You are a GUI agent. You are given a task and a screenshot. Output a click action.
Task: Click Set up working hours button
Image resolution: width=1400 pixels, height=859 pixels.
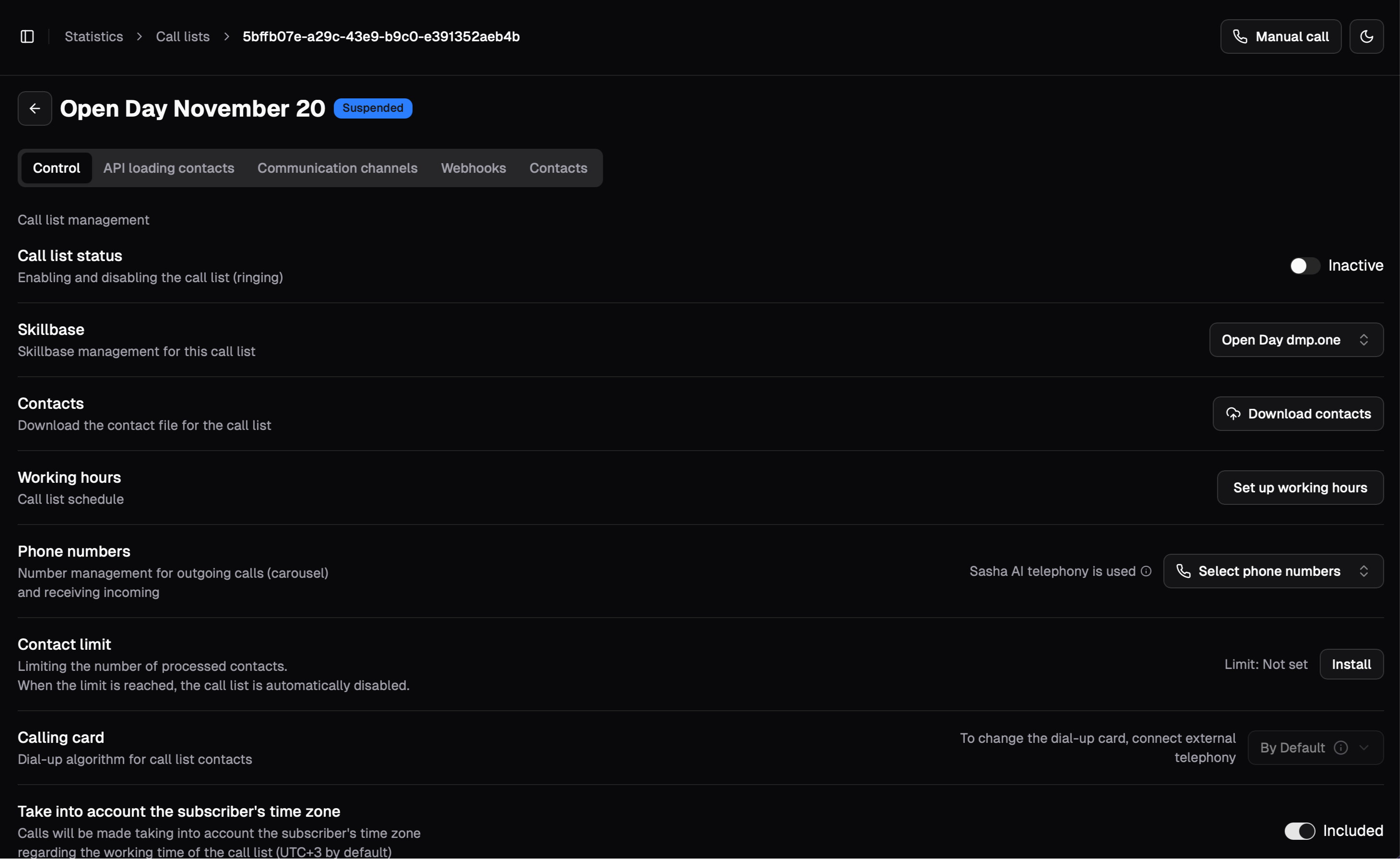1300,488
